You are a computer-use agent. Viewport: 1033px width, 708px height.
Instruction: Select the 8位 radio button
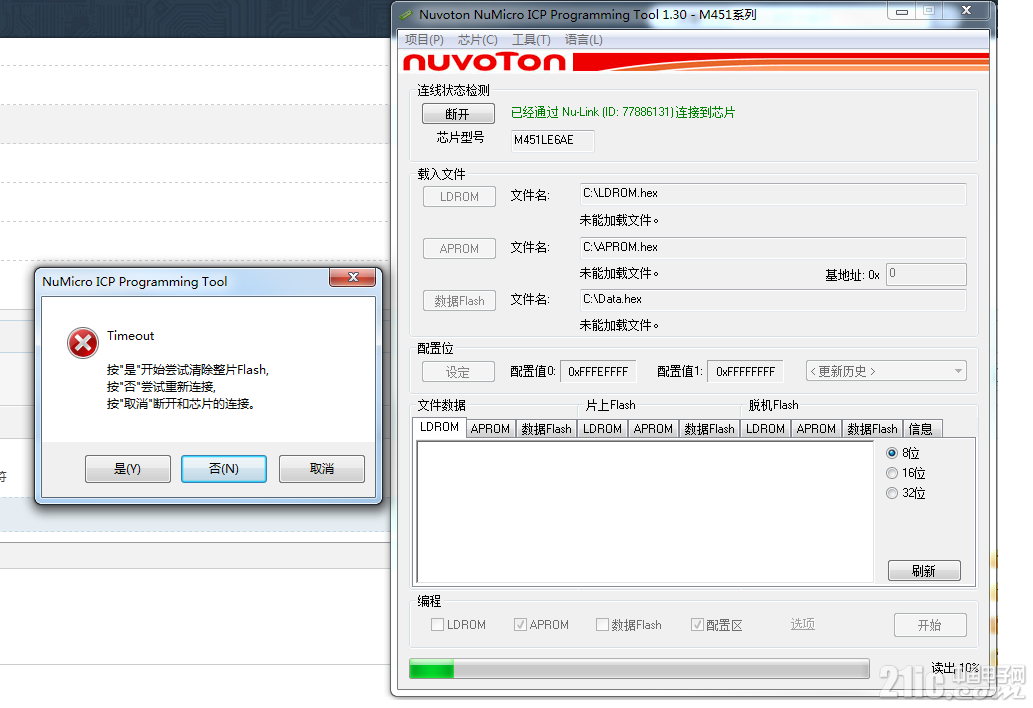click(x=892, y=453)
